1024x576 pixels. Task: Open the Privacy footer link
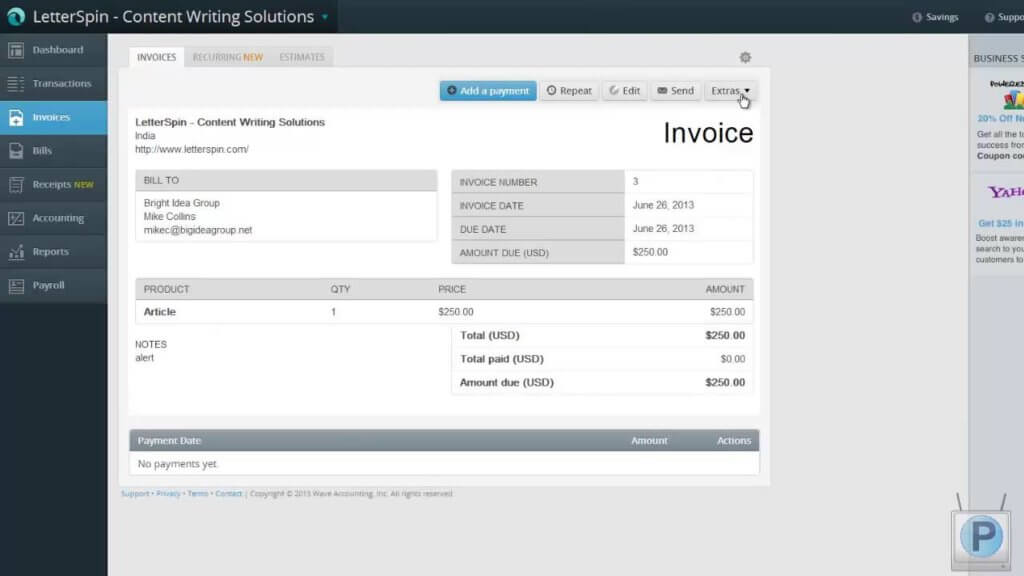point(168,494)
